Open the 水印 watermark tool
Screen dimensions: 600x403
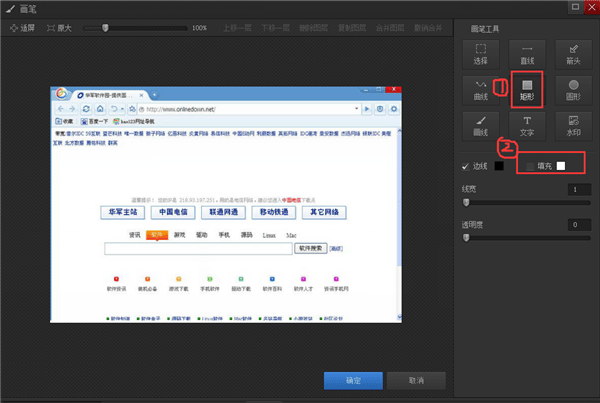click(573, 126)
